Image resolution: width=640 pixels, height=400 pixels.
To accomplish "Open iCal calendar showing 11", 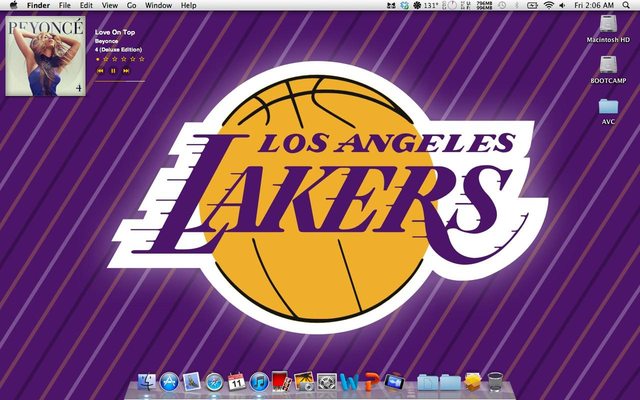I will [x=236, y=382].
